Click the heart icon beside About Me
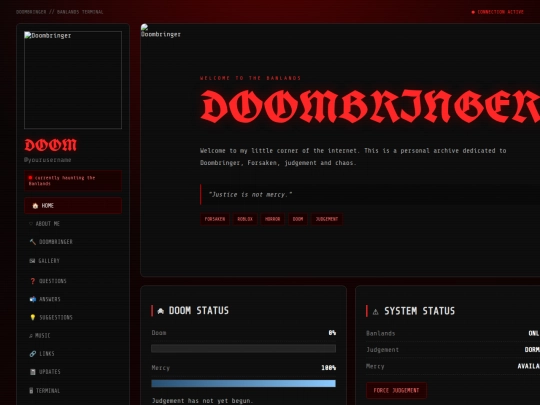 click(x=31, y=224)
